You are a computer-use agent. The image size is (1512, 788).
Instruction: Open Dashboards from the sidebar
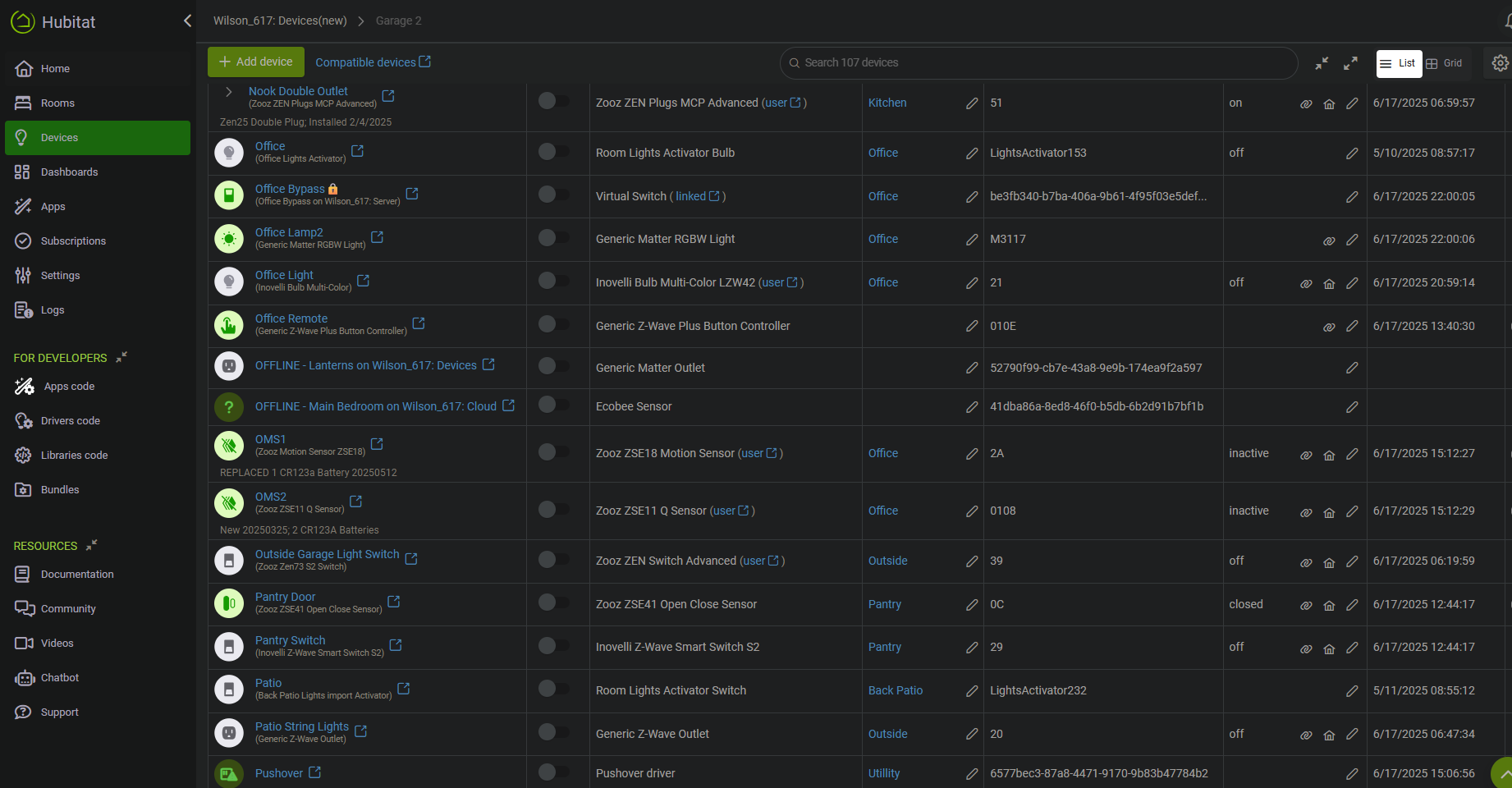click(69, 172)
